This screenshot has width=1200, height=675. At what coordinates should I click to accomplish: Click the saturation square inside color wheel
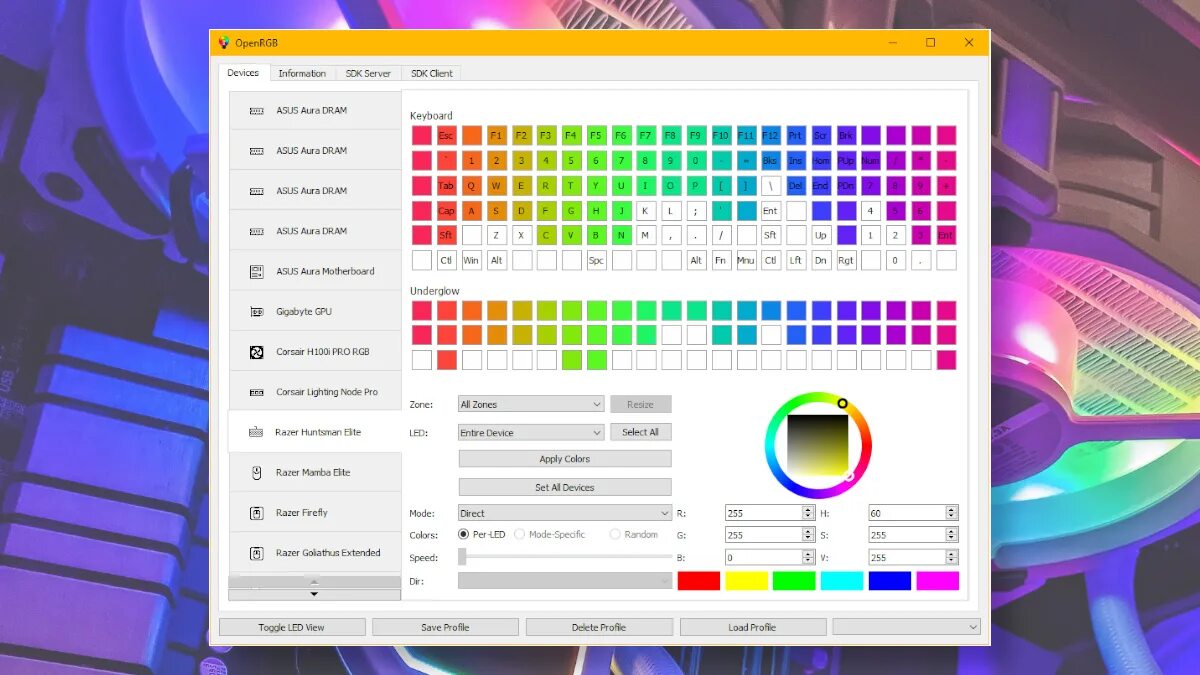click(x=818, y=445)
